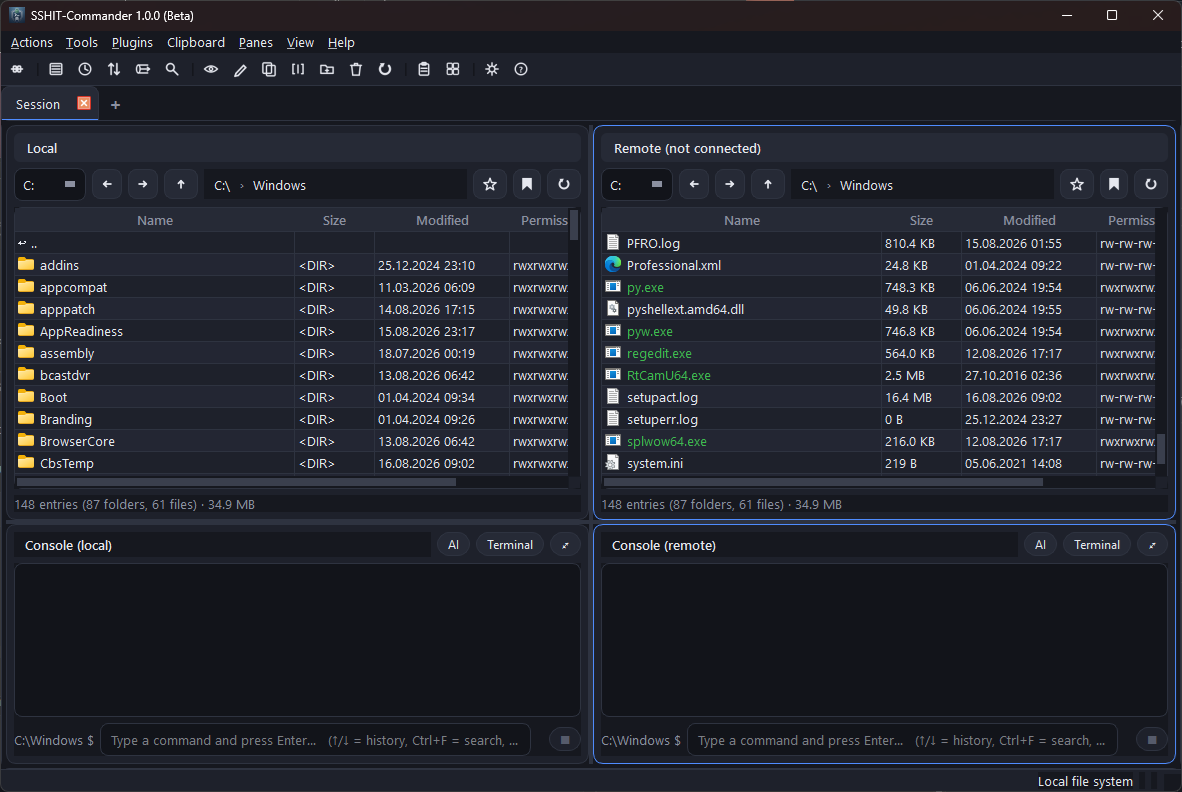Sort Remote pane by Size column
The height and width of the screenshot is (792, 1182).
tap(921, 220)
